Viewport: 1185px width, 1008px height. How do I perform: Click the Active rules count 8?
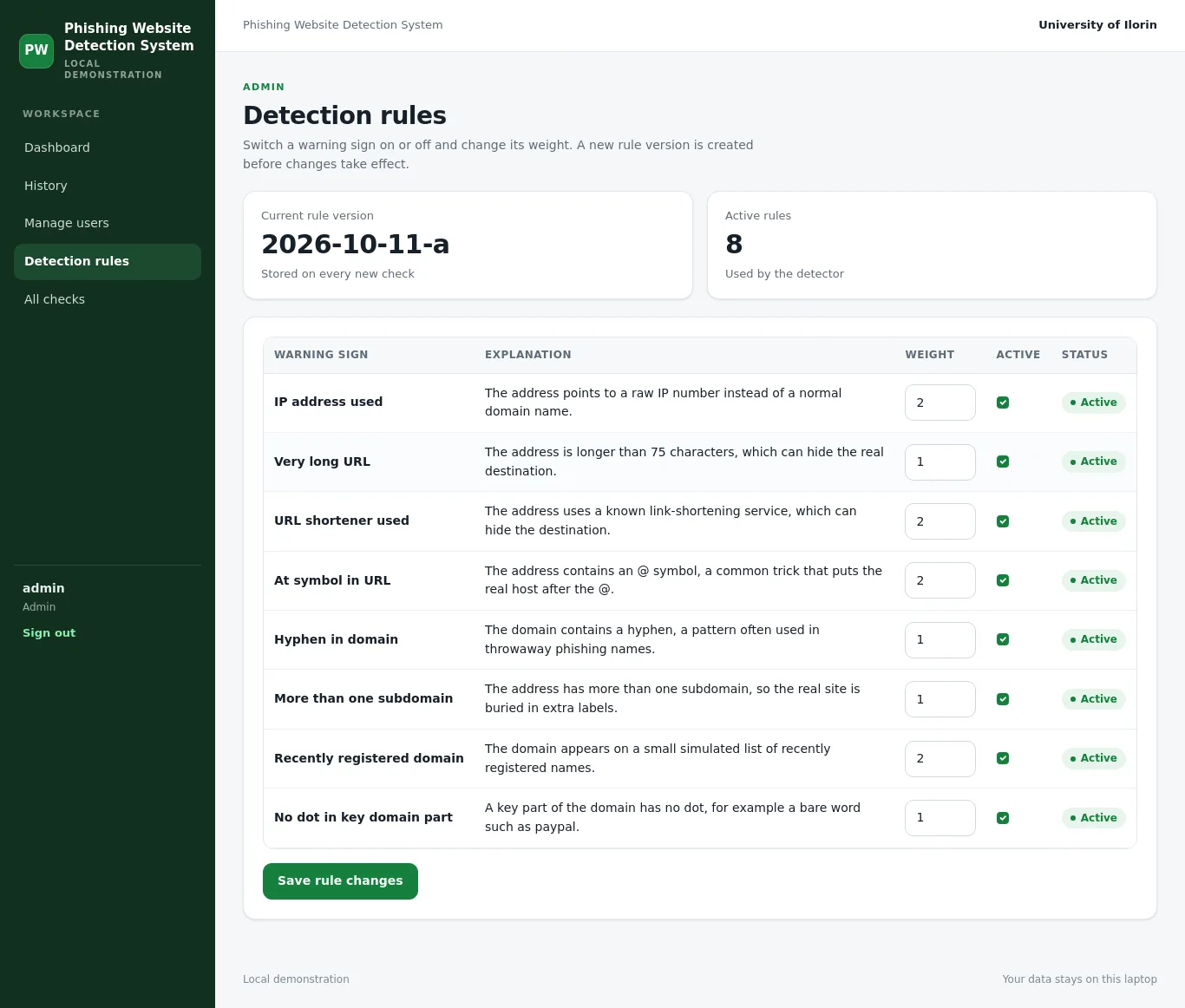(x=734, y=245)
